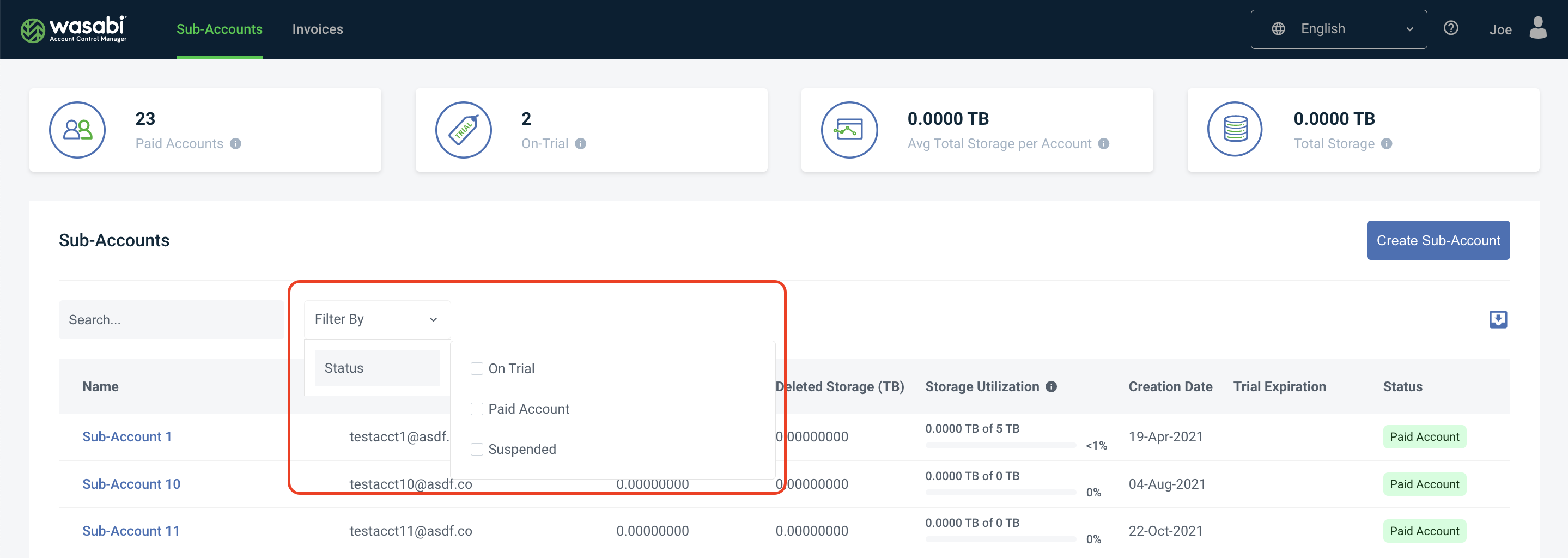The width and height of the screenshot is (1568, 558).
Task: Click the globe language icon
Action: click(x=1278, y=28)
